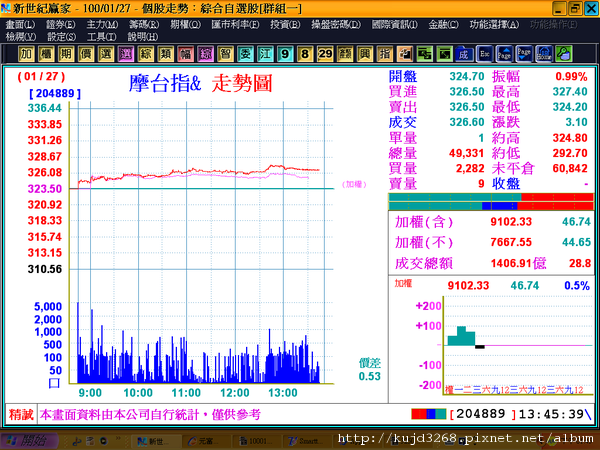The width and height of the screenshot is (600, 450).
Task: Open the 期權(O) menu
Action: [186, 25]
